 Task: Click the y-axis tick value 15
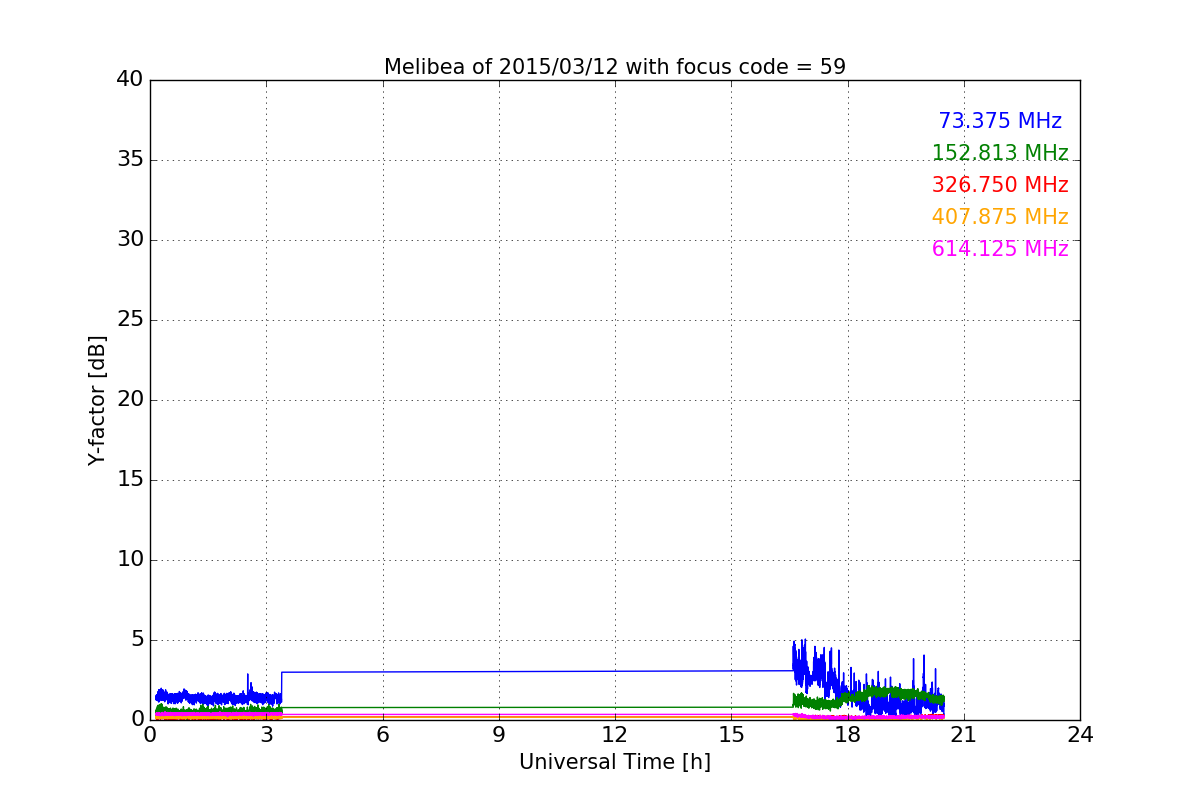130,480
